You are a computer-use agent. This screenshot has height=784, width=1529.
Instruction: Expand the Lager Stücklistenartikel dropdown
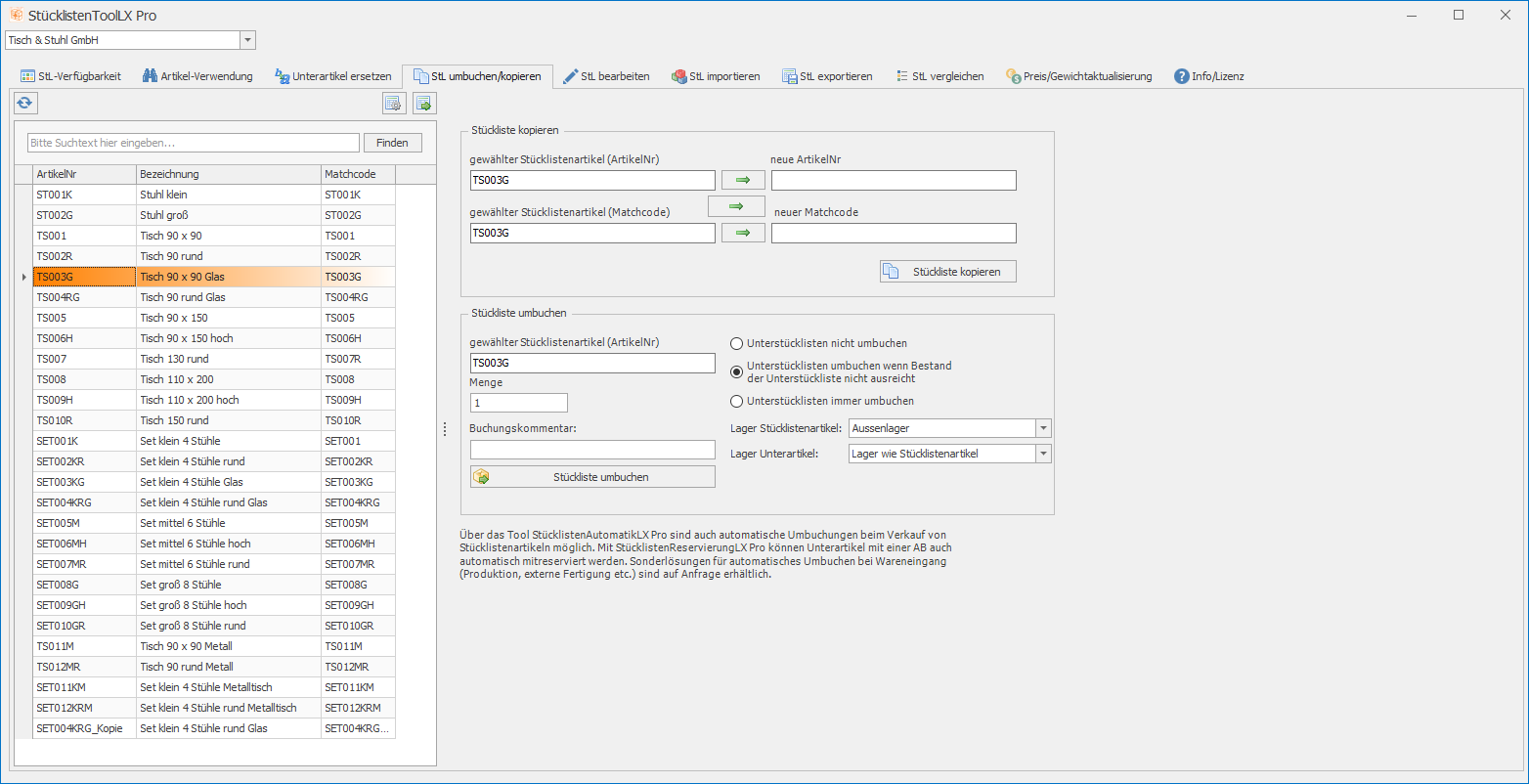[x=1043, y=428]
